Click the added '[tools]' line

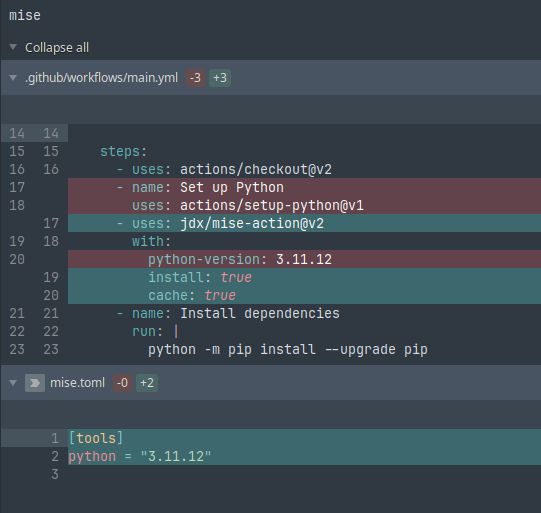click(x=304, y=438)
